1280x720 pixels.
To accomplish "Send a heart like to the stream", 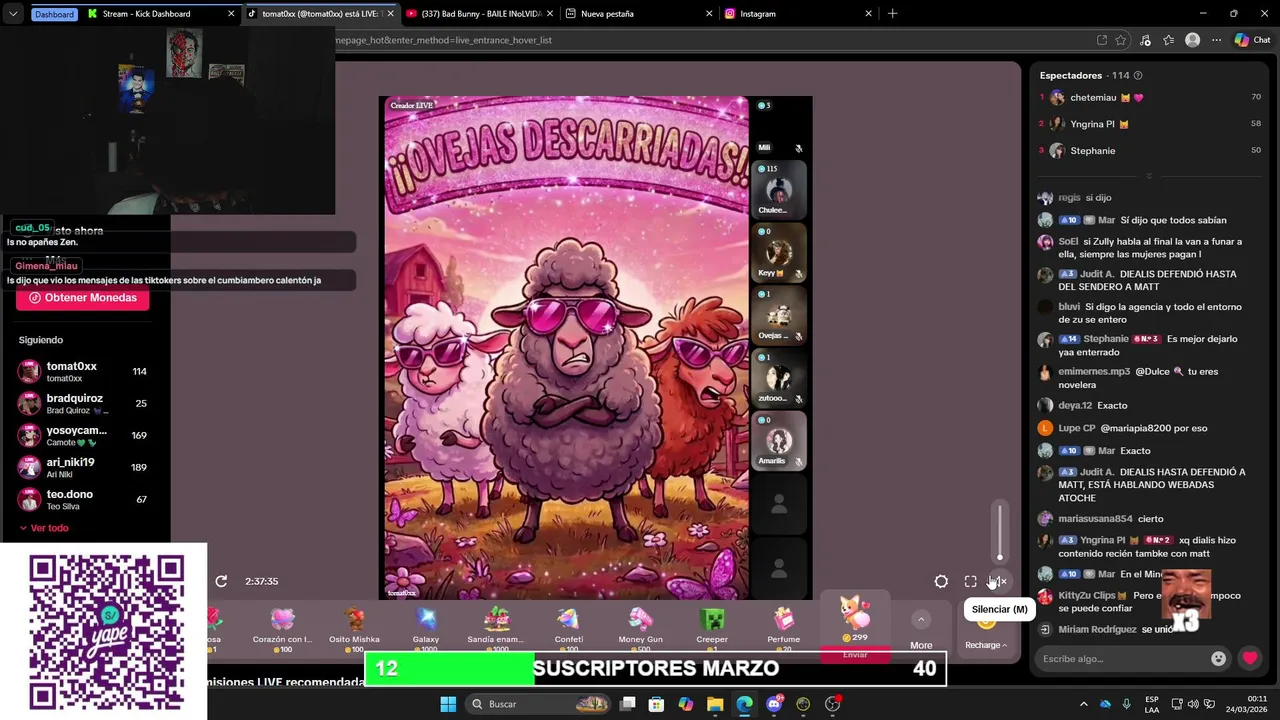I will (x=1250, y=658).
